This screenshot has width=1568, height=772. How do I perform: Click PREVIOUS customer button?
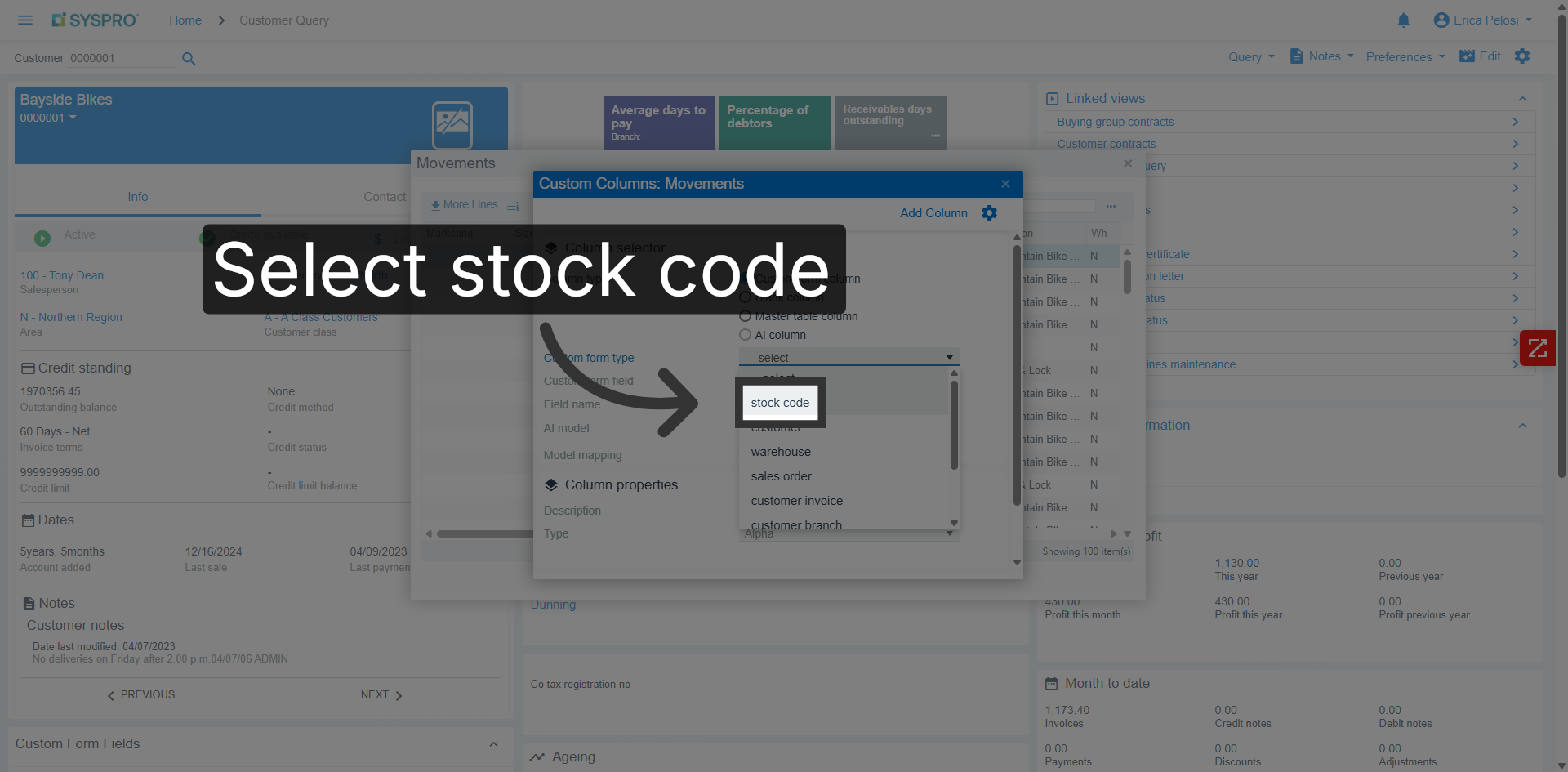141,695
